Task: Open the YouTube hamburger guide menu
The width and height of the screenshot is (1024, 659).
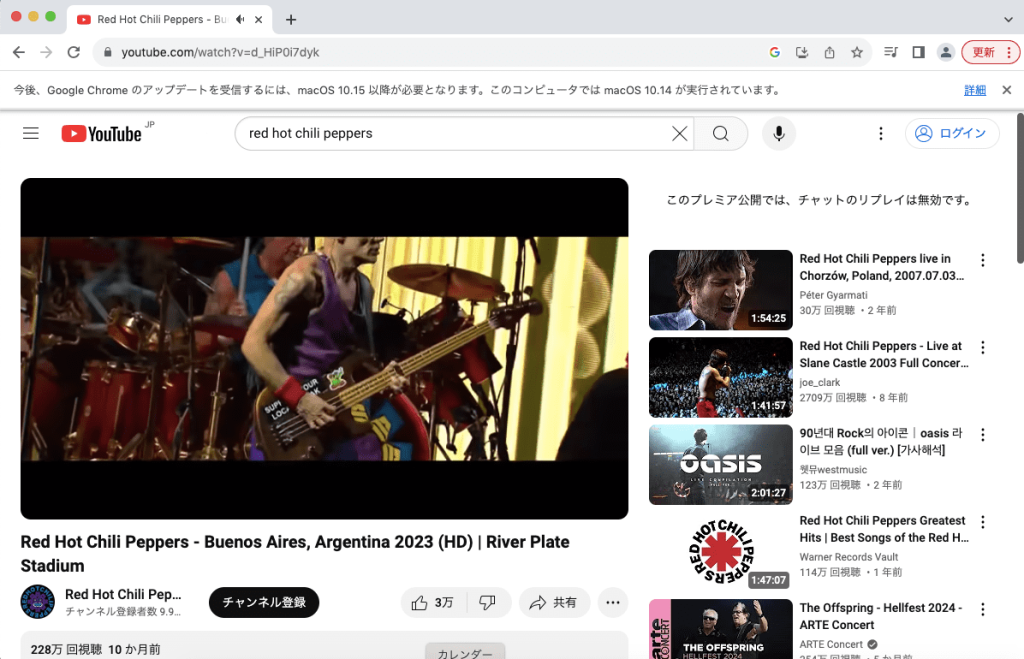Action: click(x=31, y=133)
